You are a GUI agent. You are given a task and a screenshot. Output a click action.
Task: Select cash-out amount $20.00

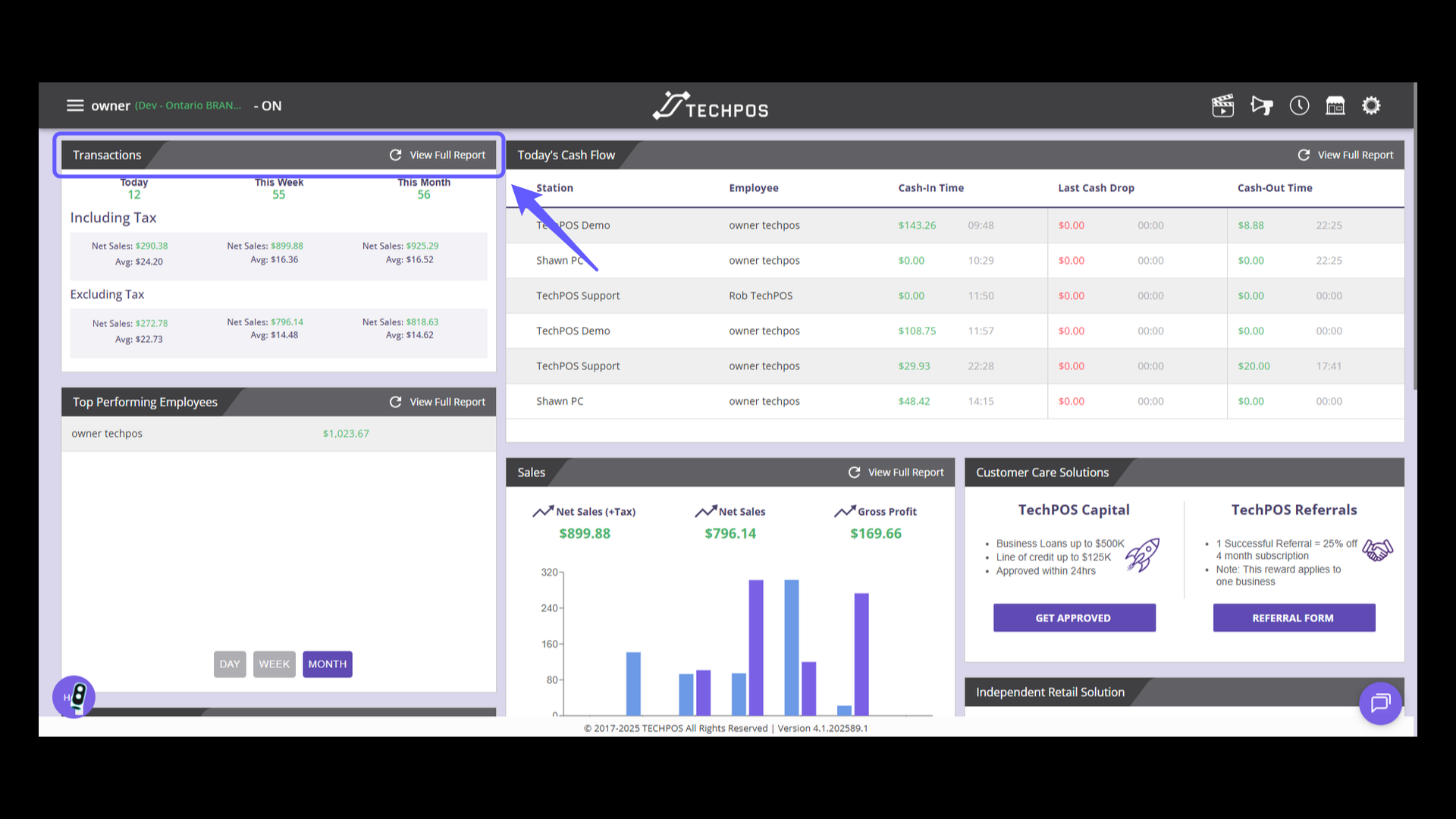tap(1254, 366)
